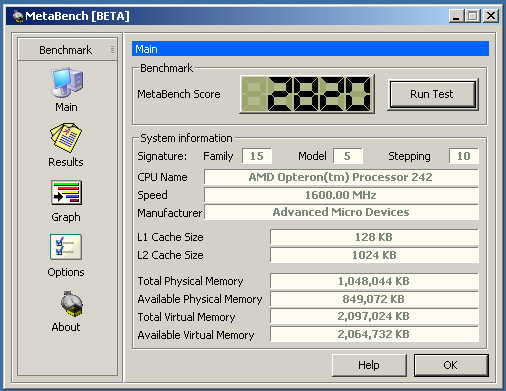This screenshot has height=391, width=506.
Task: Click the MetaBench title bar app icon
Action: [x=18, y=16]
